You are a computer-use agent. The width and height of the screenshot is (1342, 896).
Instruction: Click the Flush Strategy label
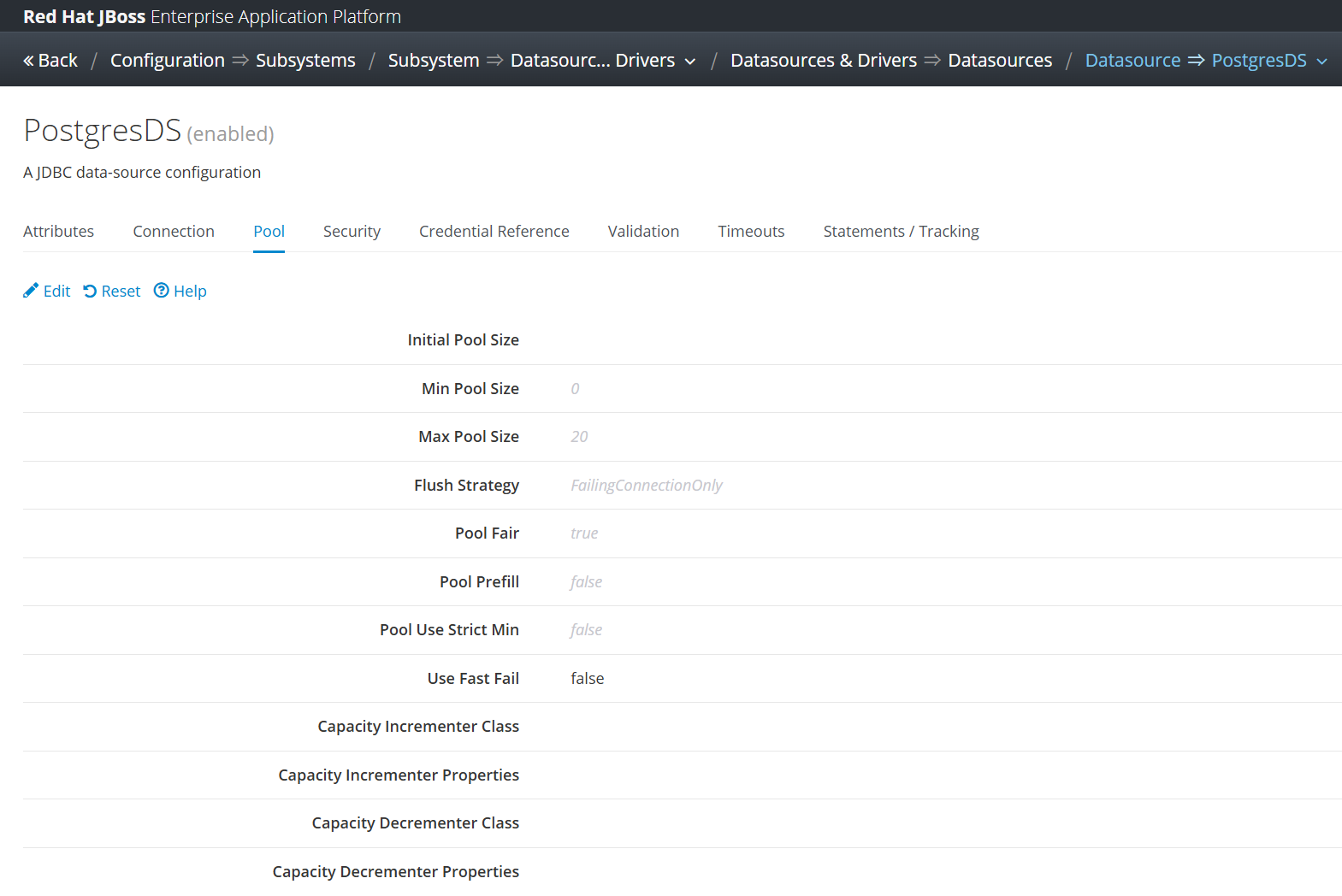(467, 486)
